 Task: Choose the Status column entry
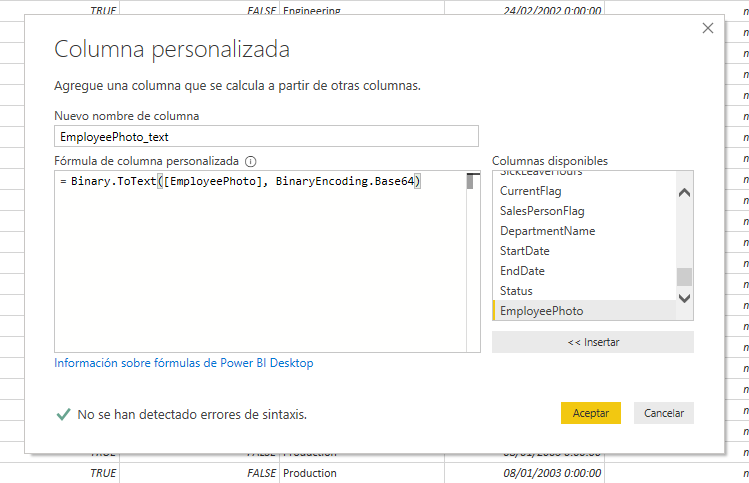click(x=516, y=291)
